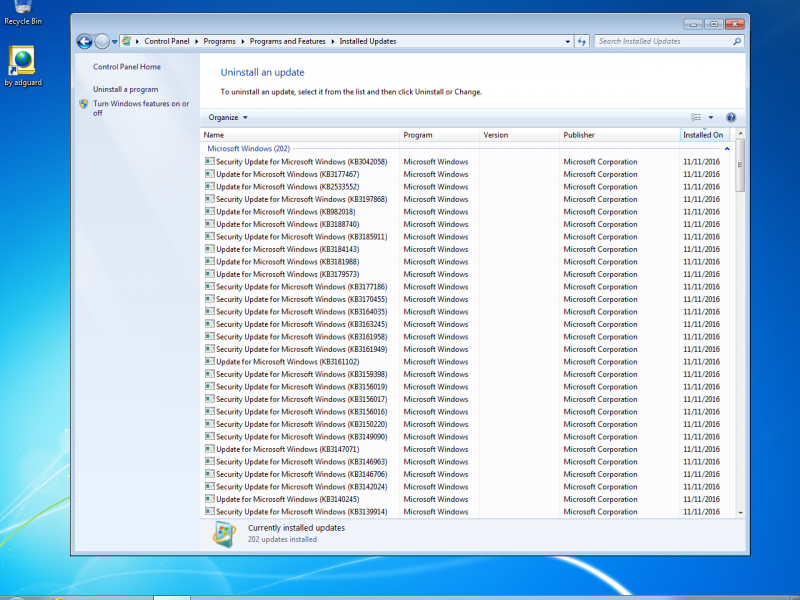Open address bar previous locations dropdown

pos(567,41)
